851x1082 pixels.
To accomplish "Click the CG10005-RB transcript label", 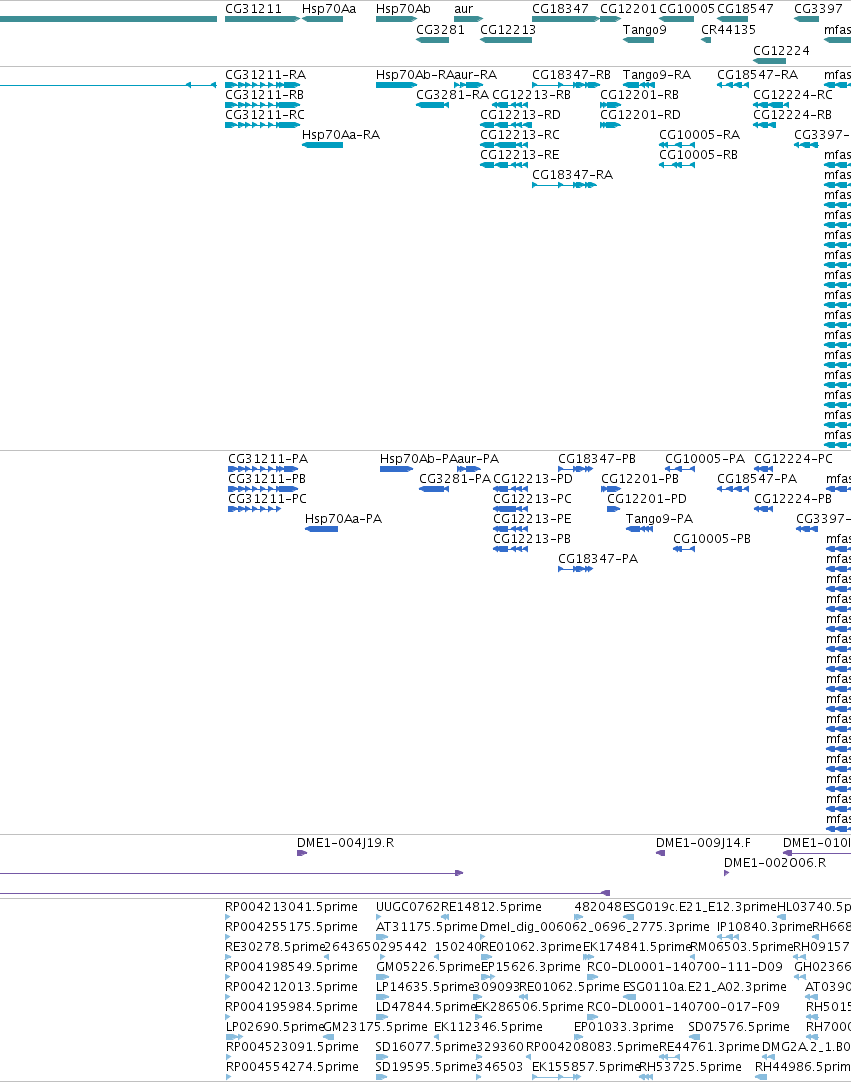I will coord(698,155).
